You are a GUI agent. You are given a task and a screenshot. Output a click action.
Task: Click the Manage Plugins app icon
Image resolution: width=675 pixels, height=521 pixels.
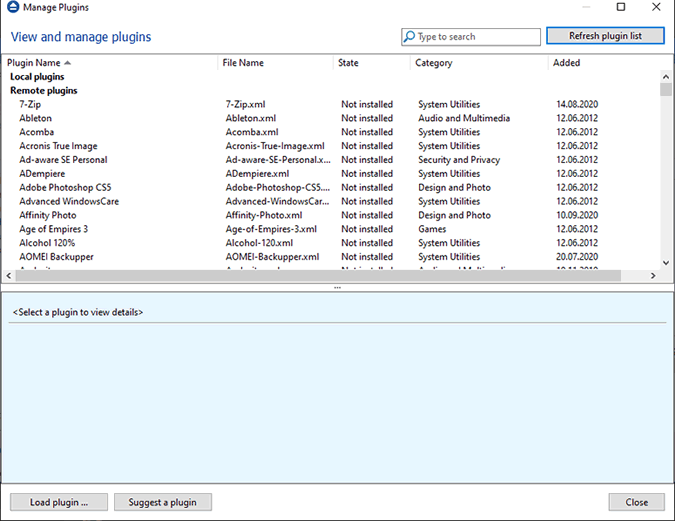pyautogui.click(x=13, y=7)
